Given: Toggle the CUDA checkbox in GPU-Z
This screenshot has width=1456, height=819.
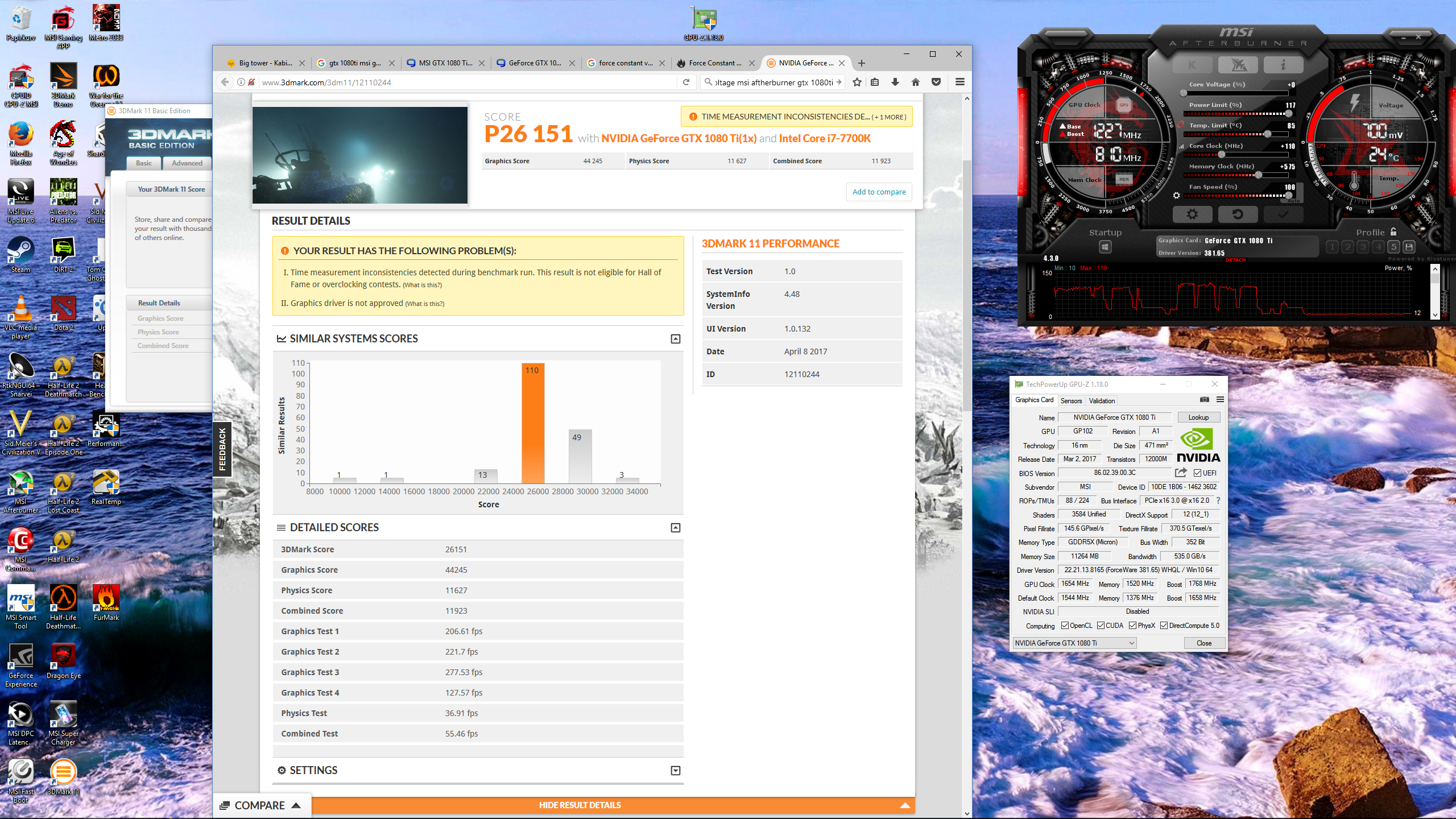Looking at the screenshot, I should [x=1101, y=626].
